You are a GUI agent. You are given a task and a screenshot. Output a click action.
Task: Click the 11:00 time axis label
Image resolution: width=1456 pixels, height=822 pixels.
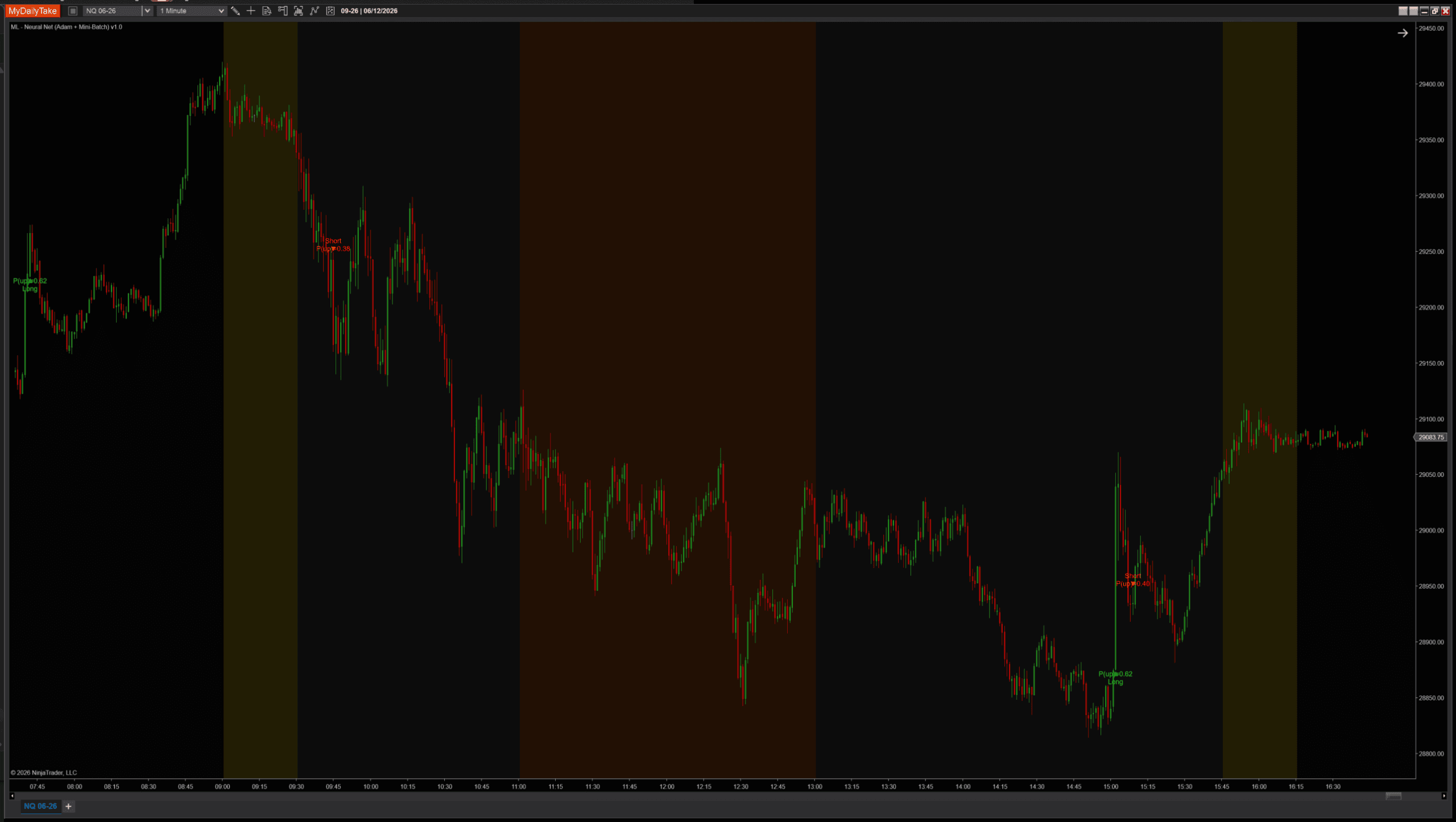[519, 787]
